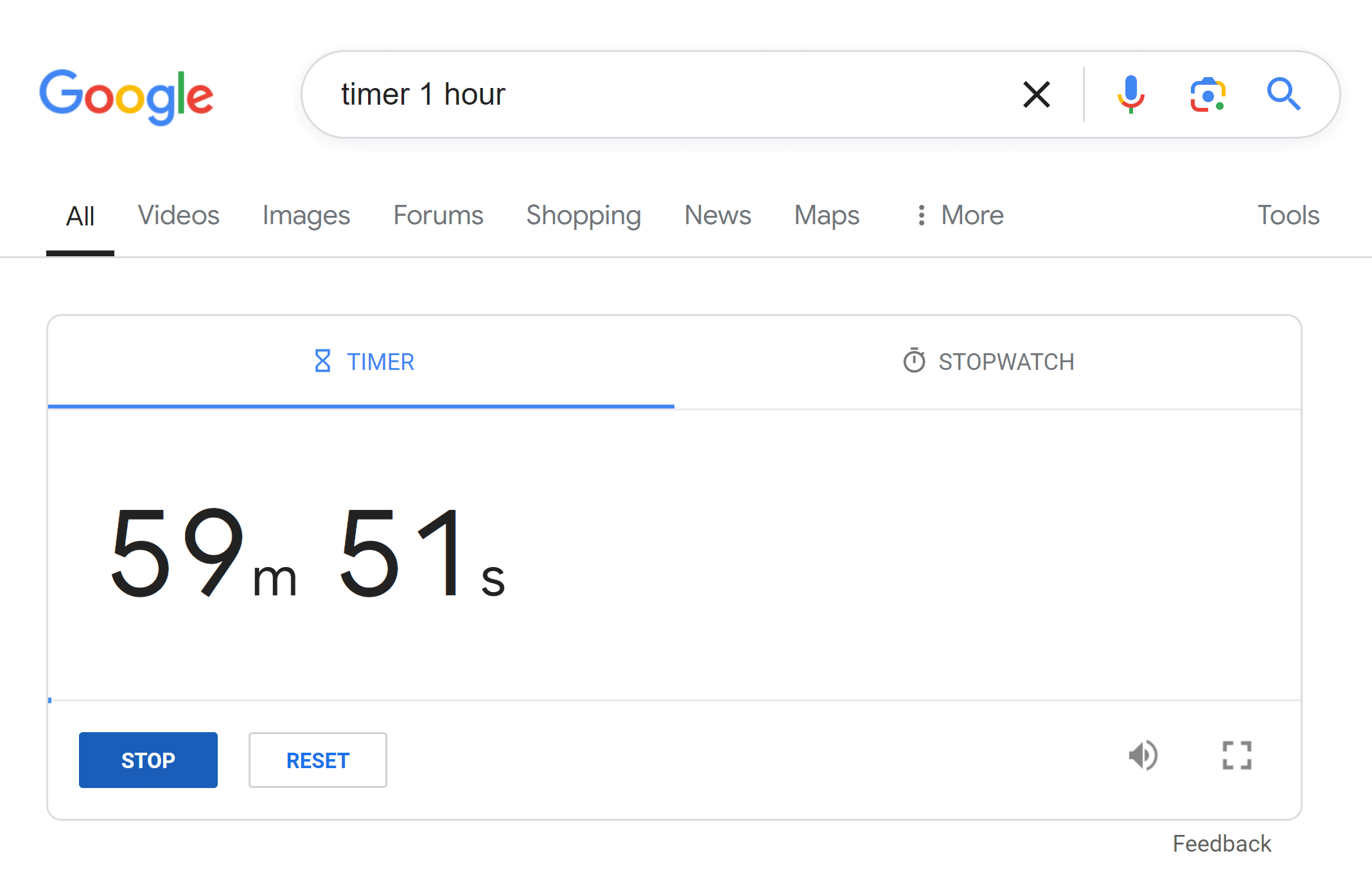Select the Videos search filter
Screen dimensions: 1372x894
pyautogui.click(x=179, y=215)
